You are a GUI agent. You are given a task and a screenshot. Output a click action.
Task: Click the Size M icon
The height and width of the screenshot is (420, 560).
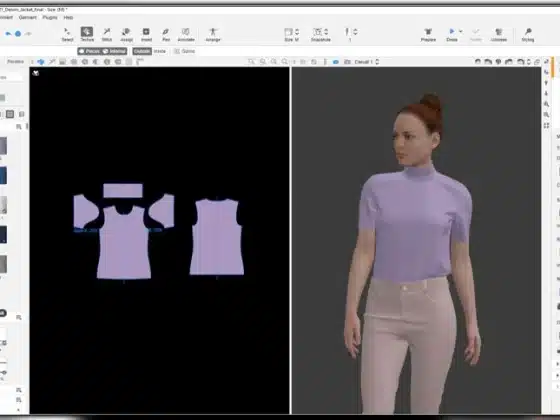tap(289, 32)
